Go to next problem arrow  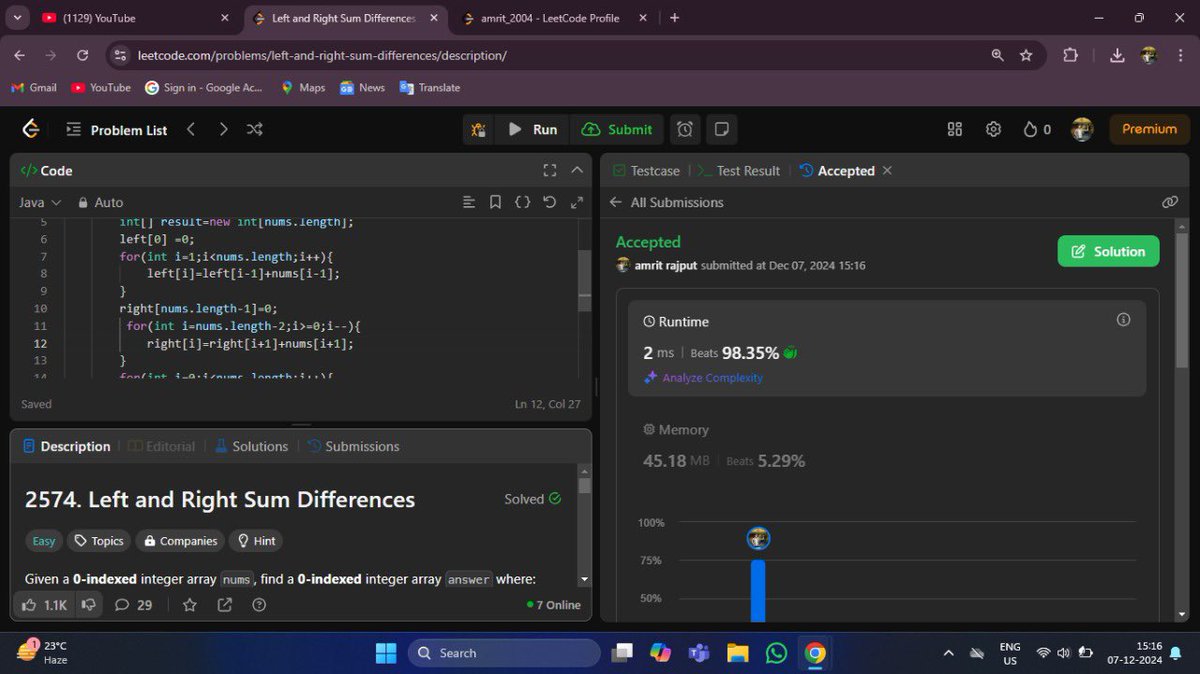point(223,129)
